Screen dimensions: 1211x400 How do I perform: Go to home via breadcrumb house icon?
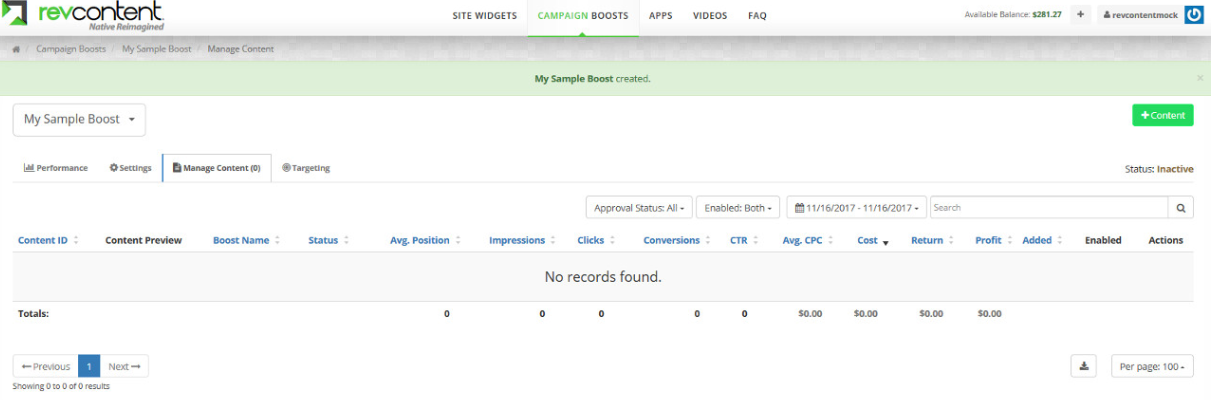click(x=17, y=49)
